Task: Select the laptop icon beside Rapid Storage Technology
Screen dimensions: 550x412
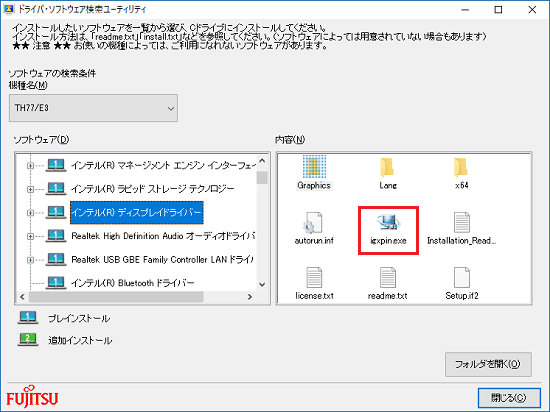Action: tap(56, 189)
